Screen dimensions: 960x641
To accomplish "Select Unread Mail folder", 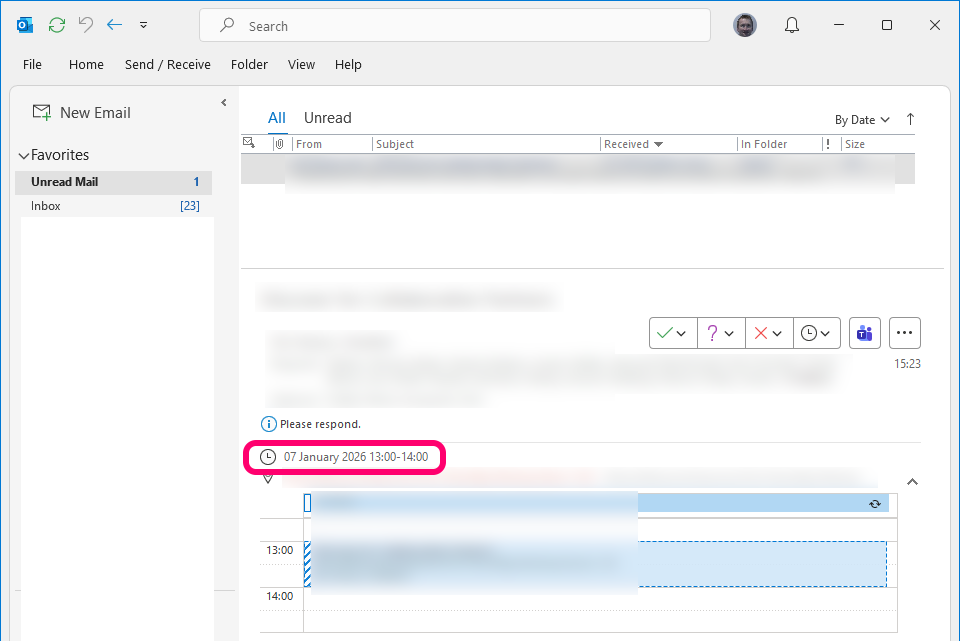I will click(x=113, y=182).
